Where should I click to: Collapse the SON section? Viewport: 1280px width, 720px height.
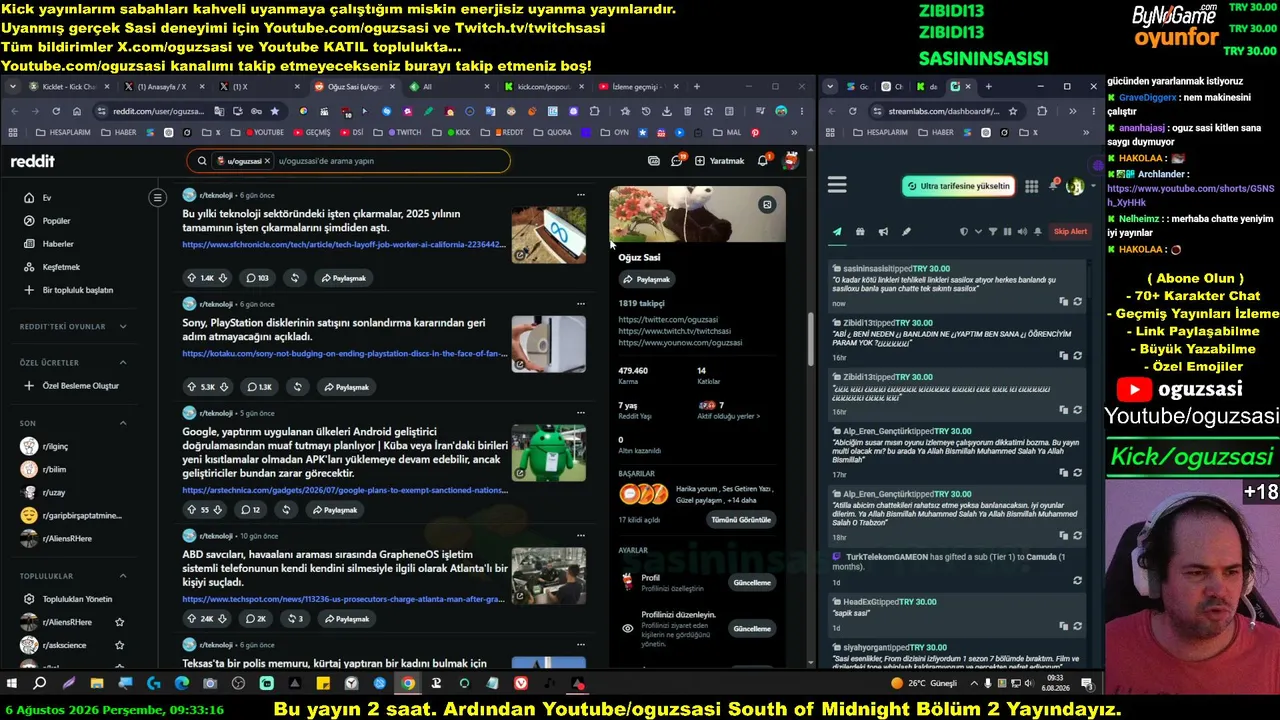74,423
